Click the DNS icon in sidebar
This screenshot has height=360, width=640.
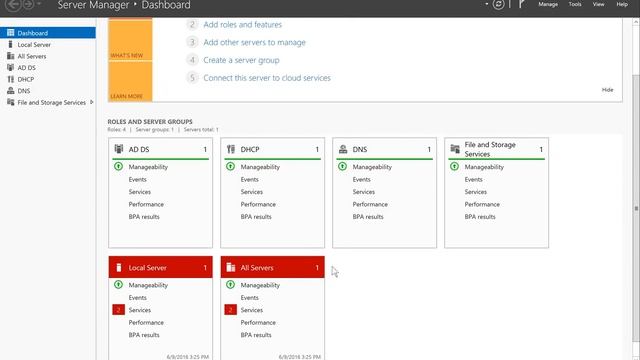pyautogui.click(x=11, y=91)
